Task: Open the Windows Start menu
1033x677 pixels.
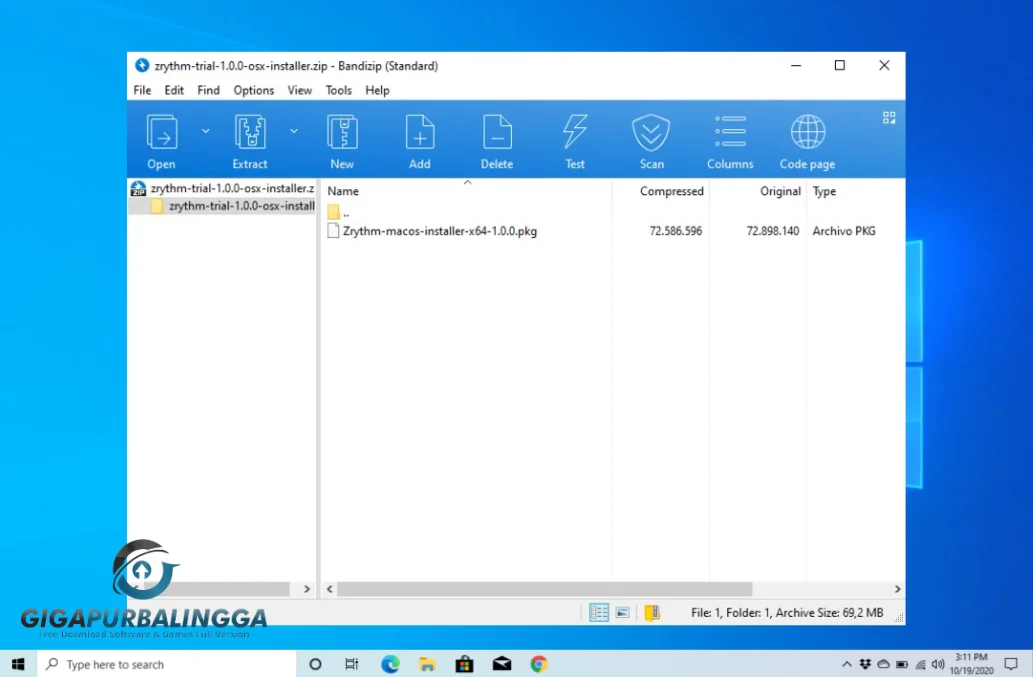Action: (18, 664)
